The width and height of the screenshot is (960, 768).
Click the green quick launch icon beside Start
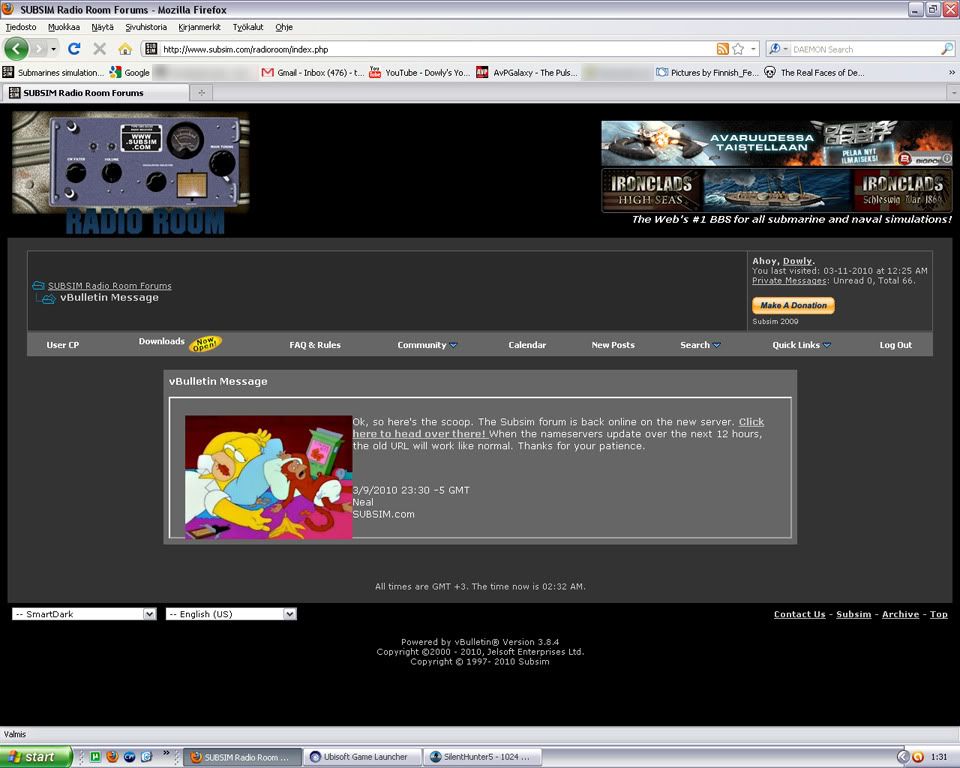(96, 757)
